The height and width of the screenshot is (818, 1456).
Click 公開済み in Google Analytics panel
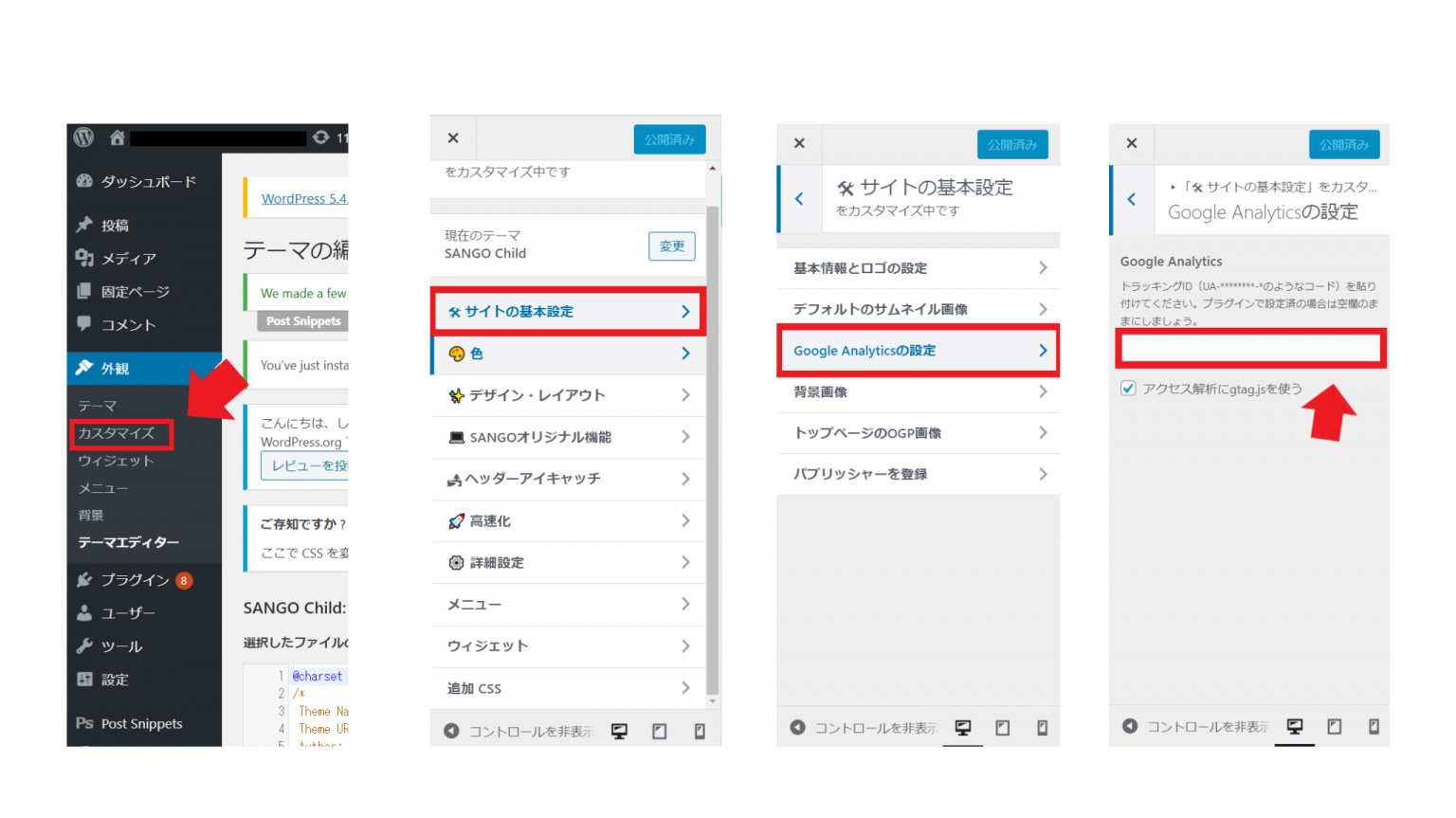click(1344, 144)
